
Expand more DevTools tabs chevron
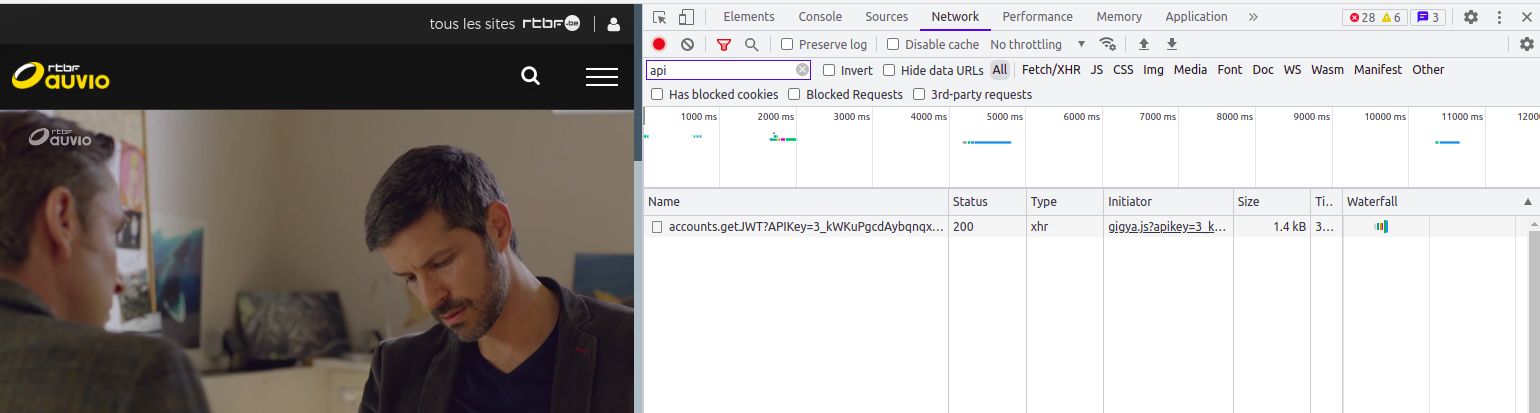(1253, 17)
